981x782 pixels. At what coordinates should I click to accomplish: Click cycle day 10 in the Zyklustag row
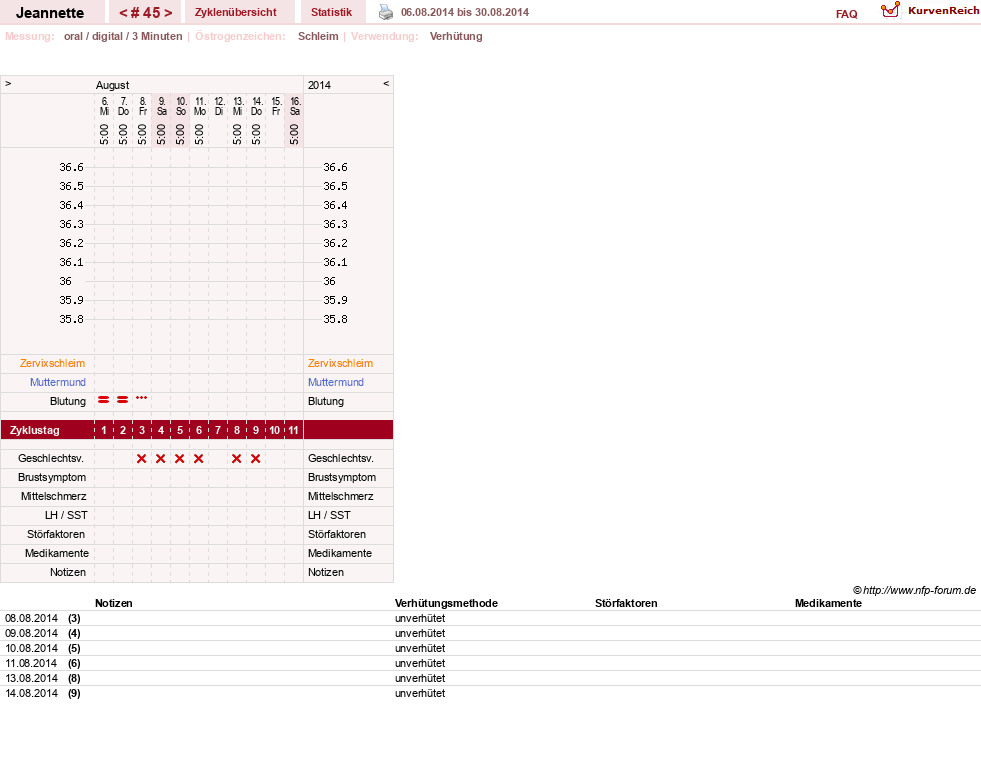(275, 430)
